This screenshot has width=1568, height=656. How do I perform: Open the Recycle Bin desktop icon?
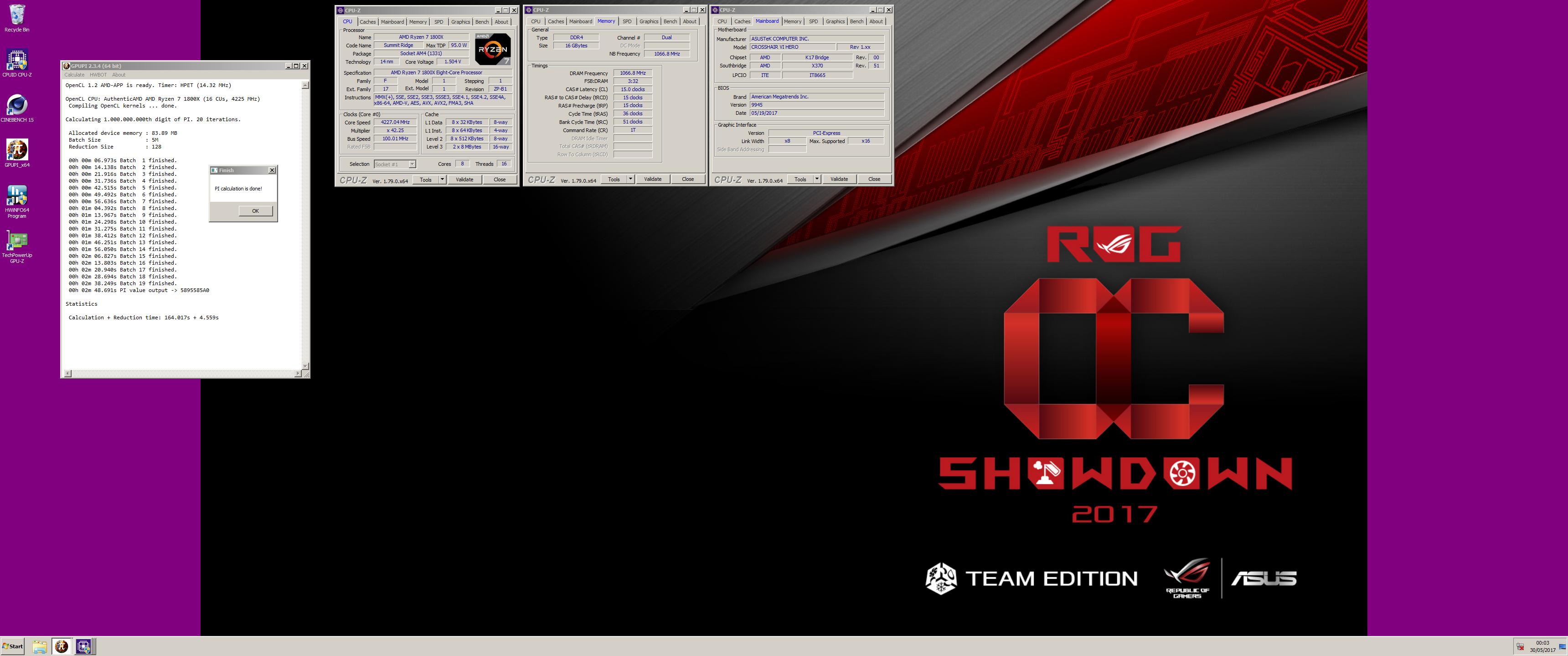point(16,18)
